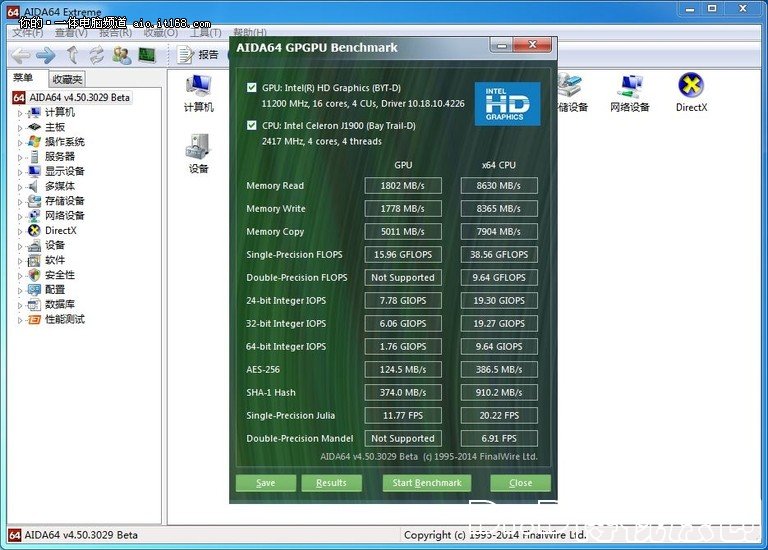Click the Save button
The width and height of the screenshot is (768, 550).
click(265, 483)
